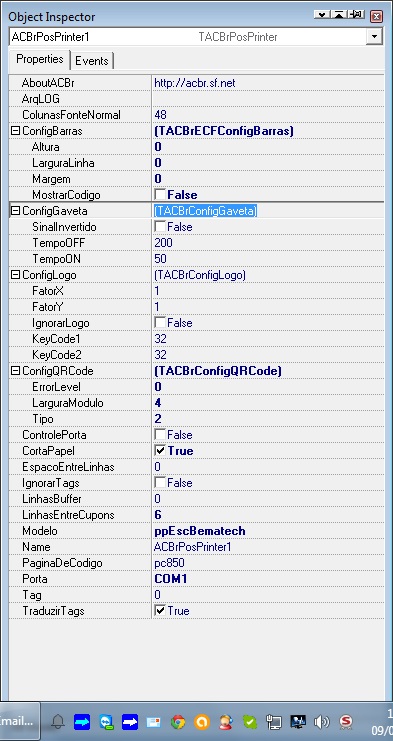
Task: Edit the TempoOFF value 200
Action: [163, 243]
